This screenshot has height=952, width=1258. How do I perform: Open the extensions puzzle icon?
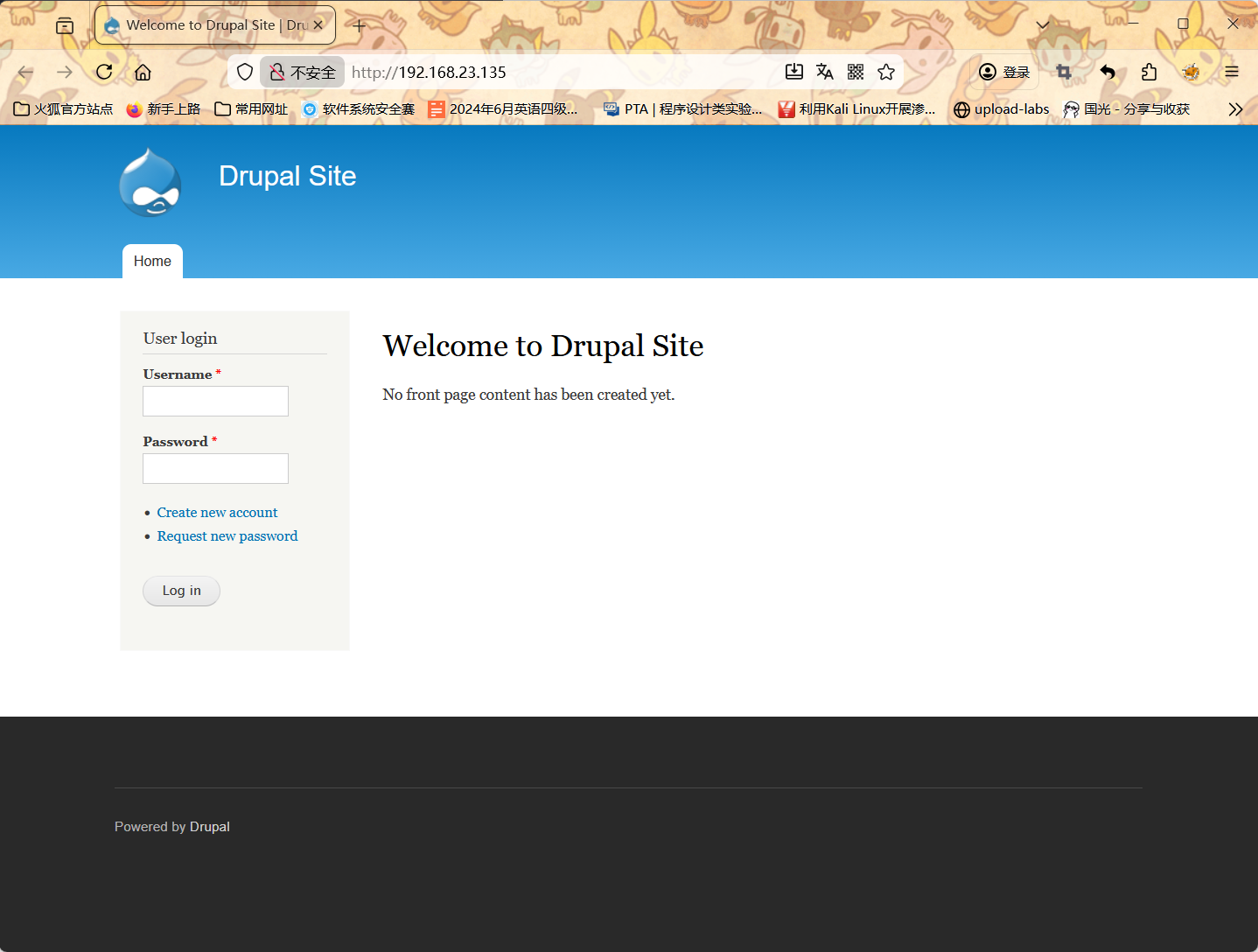pyautogui.click(x=1149, y=72)
